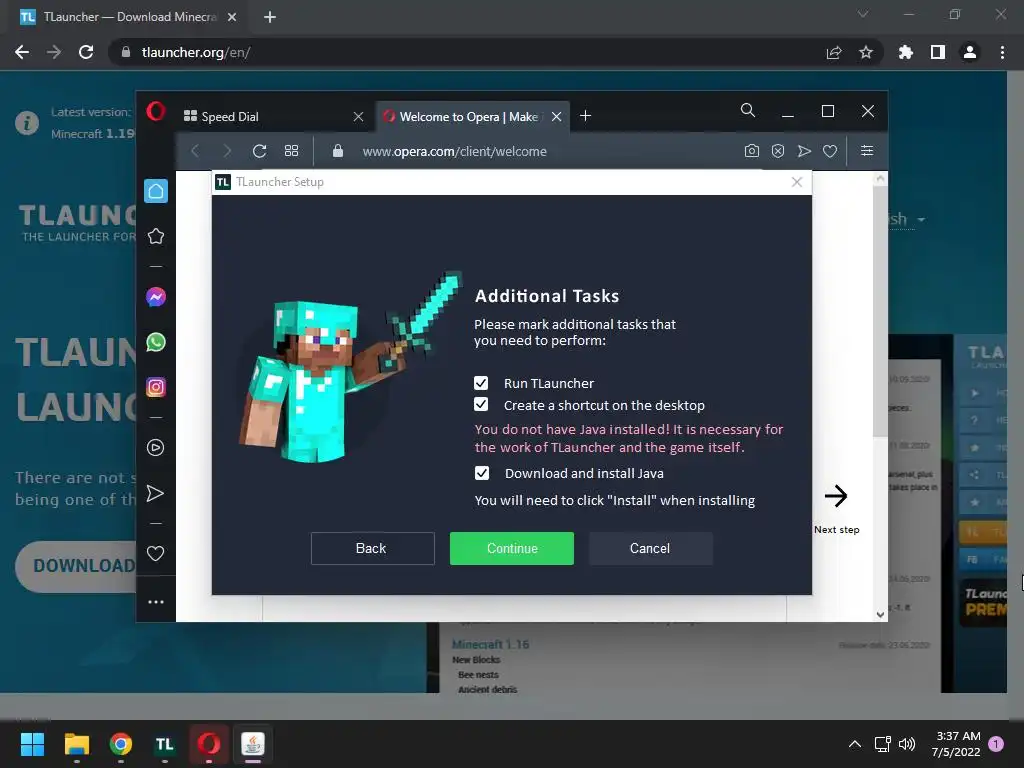View site info padlock in Opera
Image resolution: width=1024 pixels, height=768 pixels.
(x=338, y=151)
